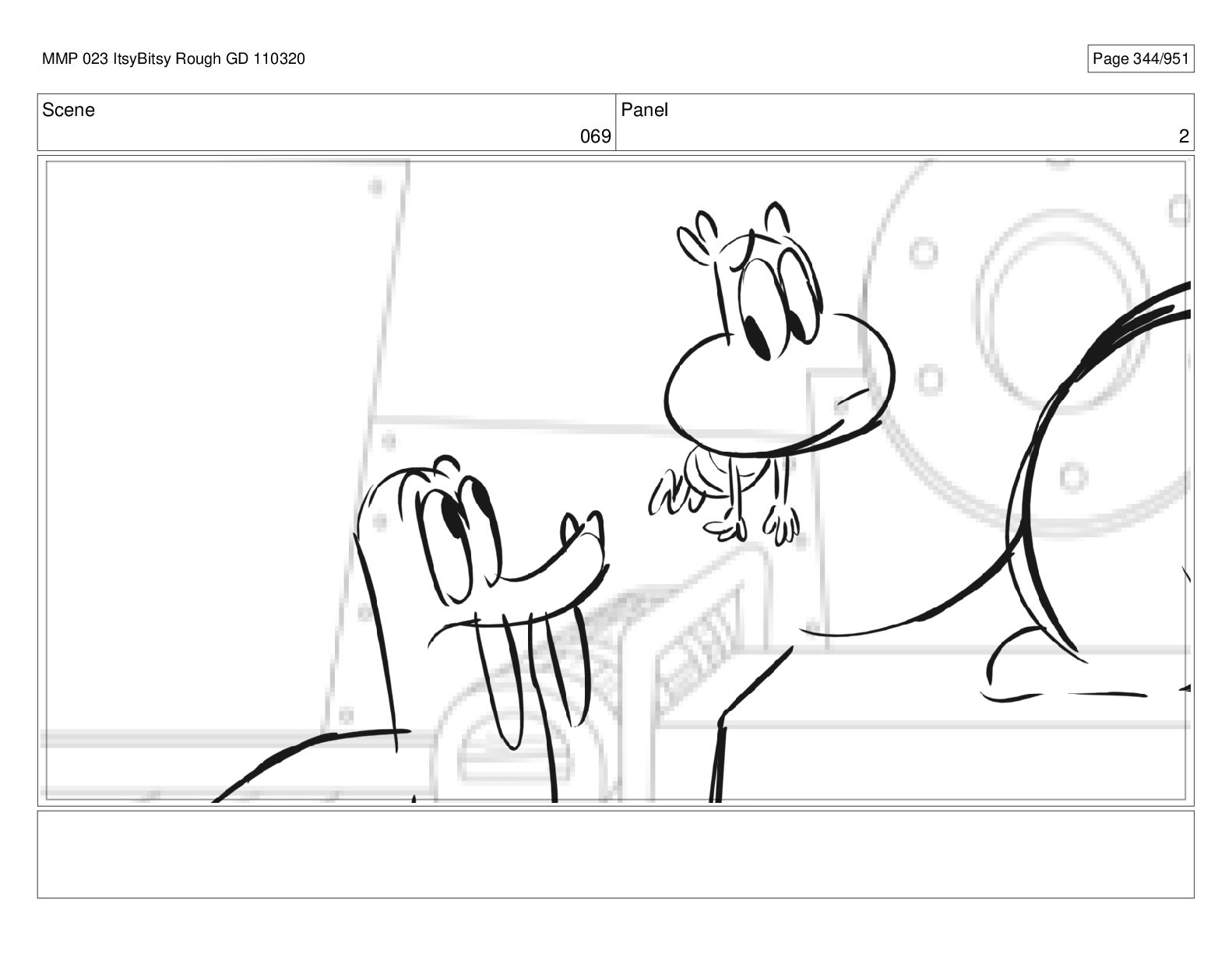The image size is (1232, 954).
Task: Click the empty notes box under the panel
Action: coord(616,854)
